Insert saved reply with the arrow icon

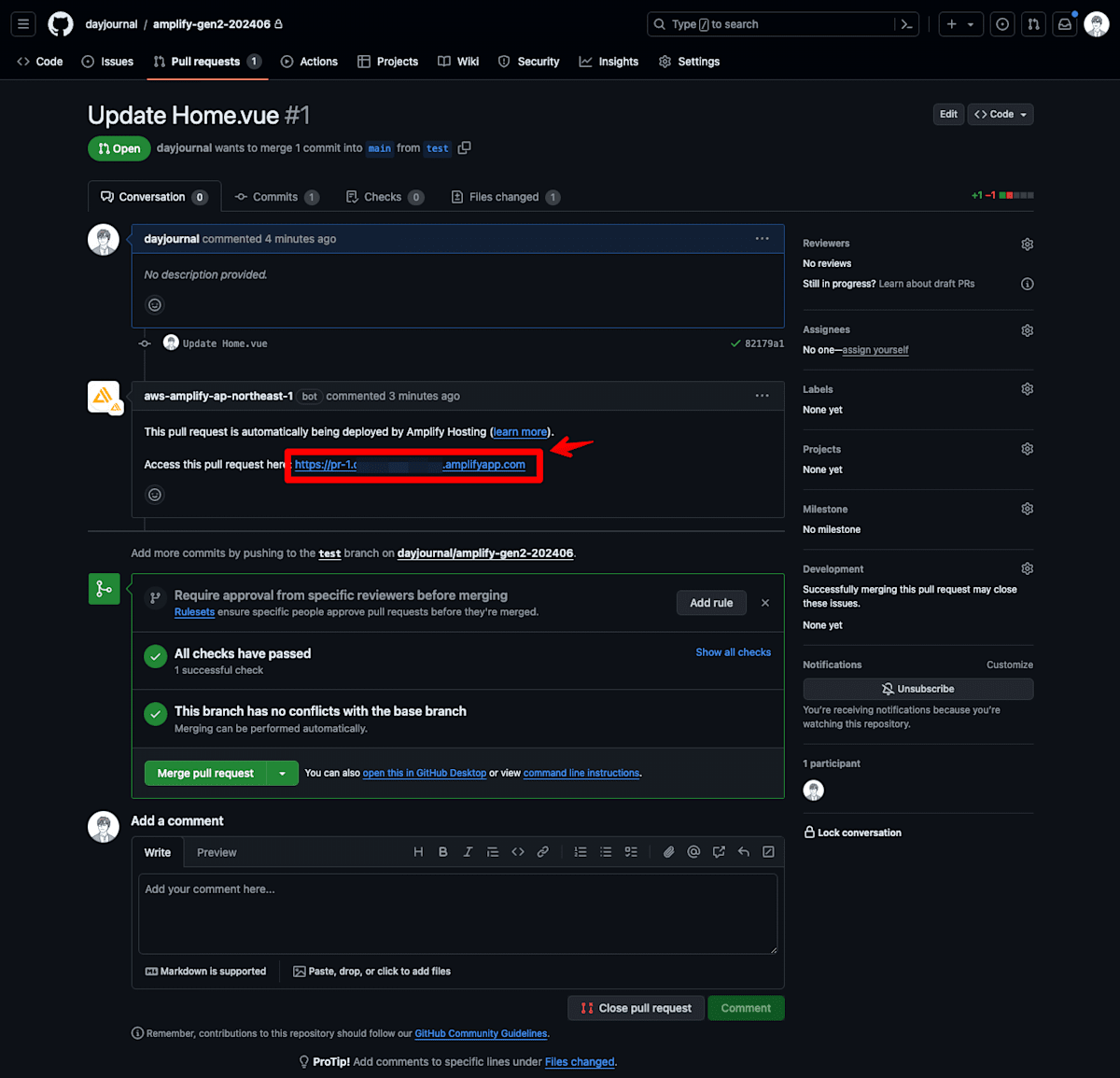pyautogui.click(x=744, y=852)
